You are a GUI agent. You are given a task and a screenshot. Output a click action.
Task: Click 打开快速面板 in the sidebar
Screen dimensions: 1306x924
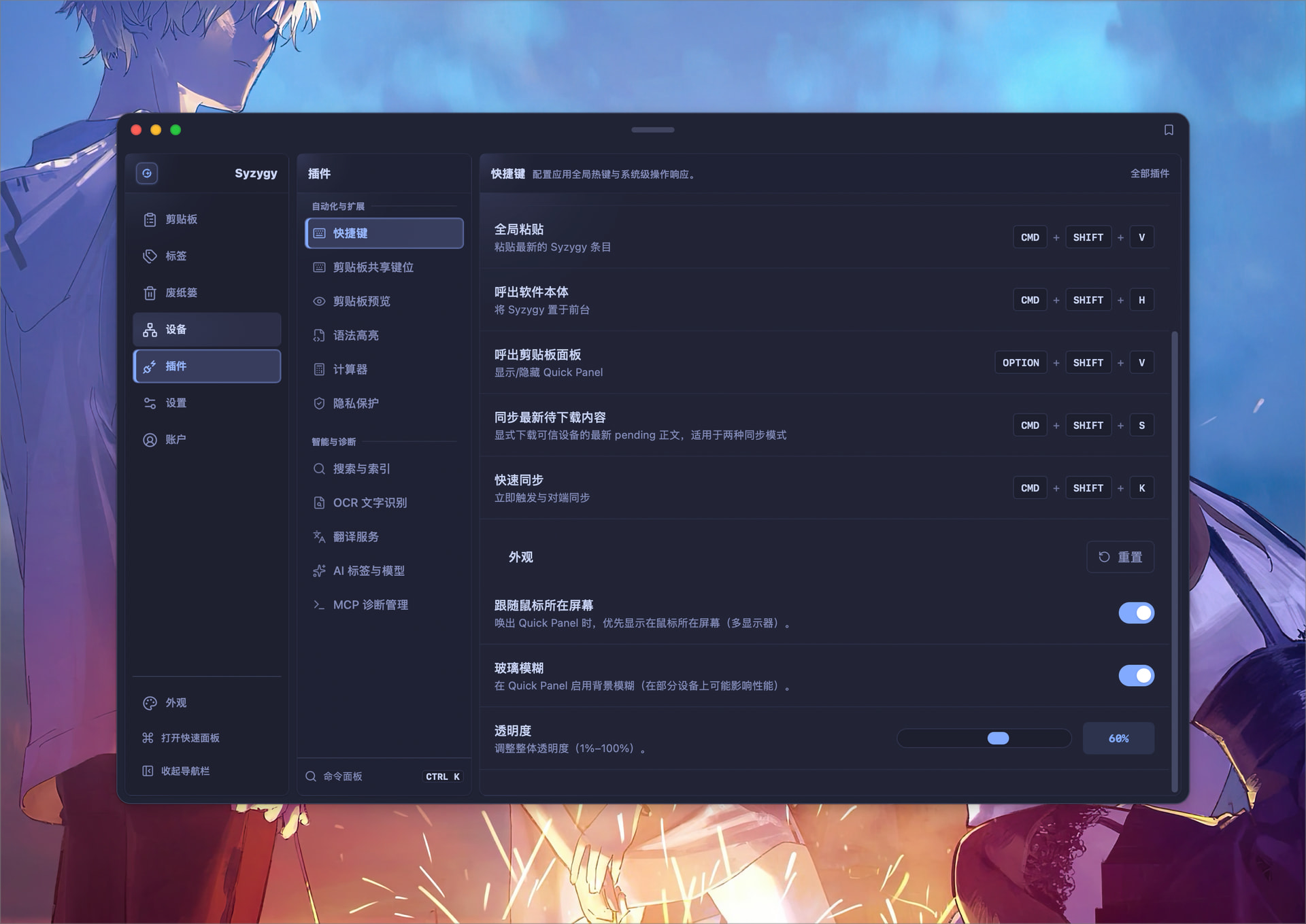207,738
